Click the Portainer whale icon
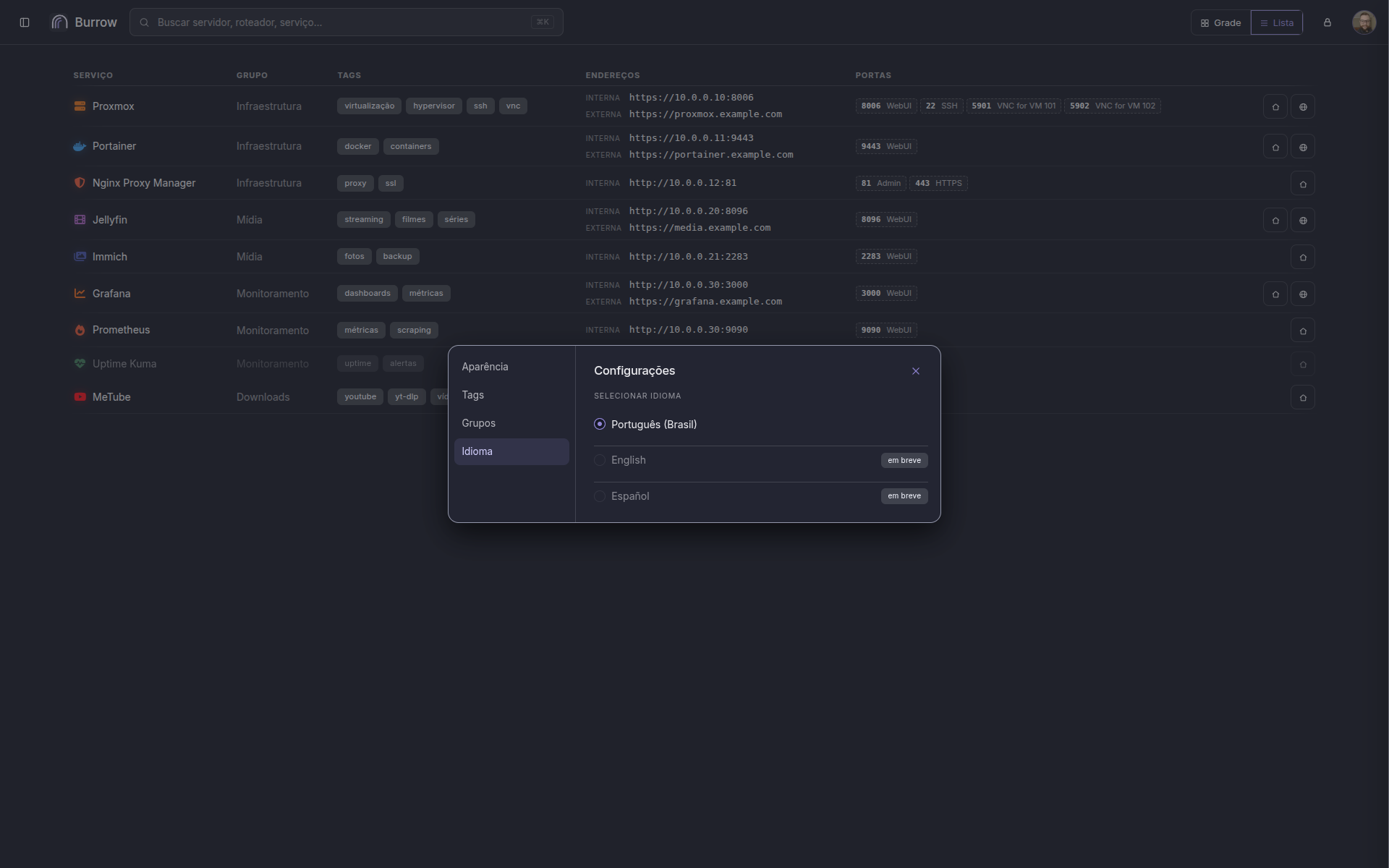The image size is (1389, 868). [80, 146]
